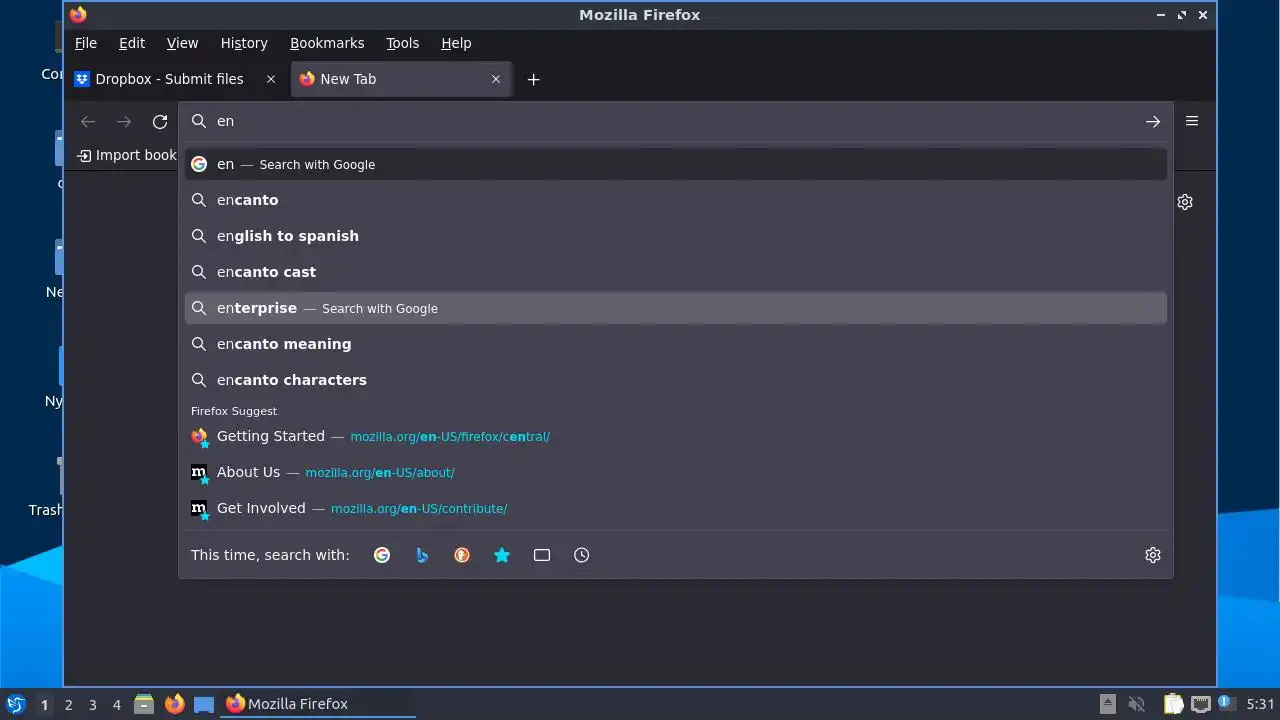This screenshot has width=1280, height=720.
Task: Switch to workspace 4 in taskbar
Action: [116, 704]
